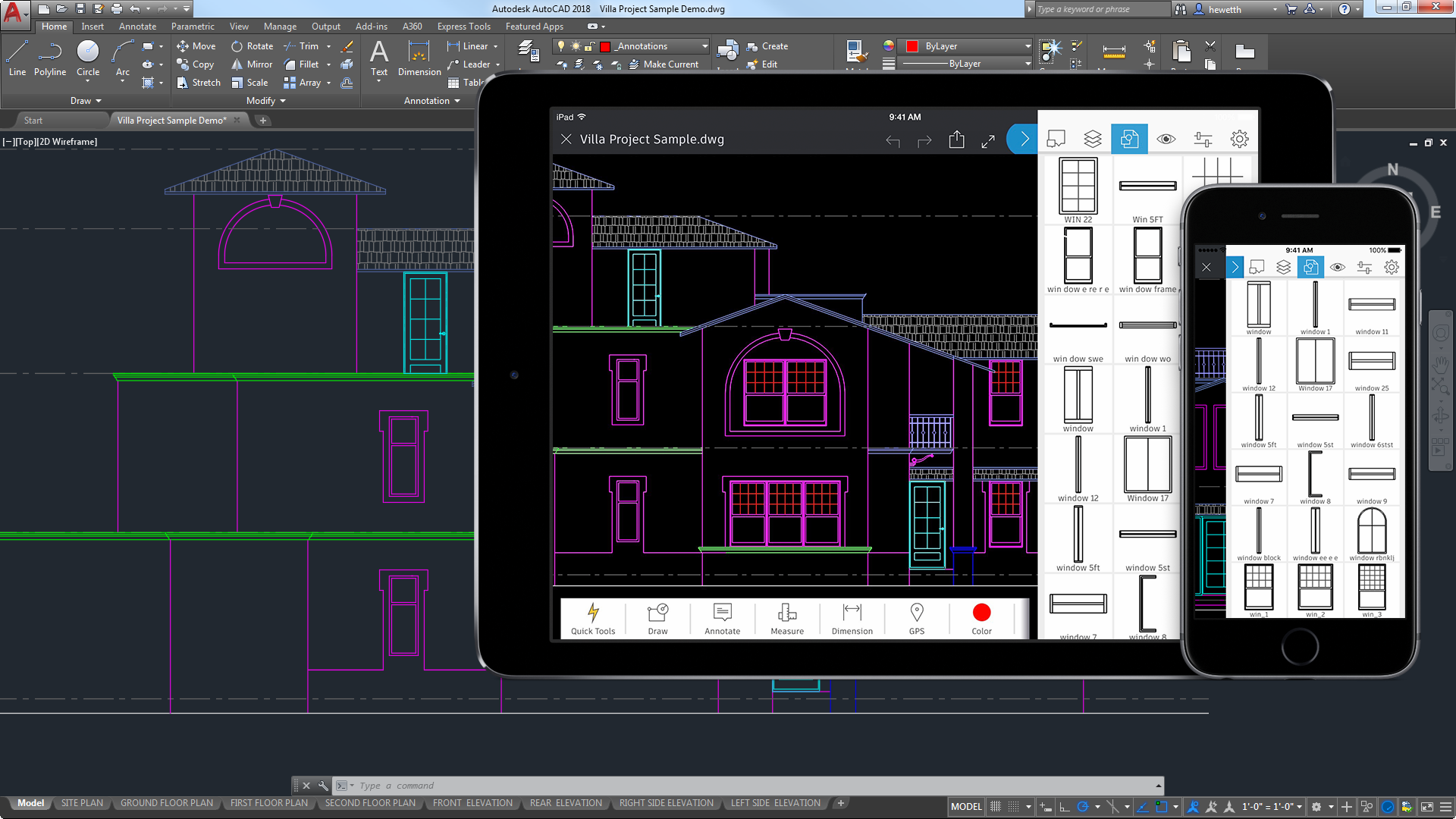
Task: Click the Quick Tools button in mobile
Action: click(x=593, y=618)
